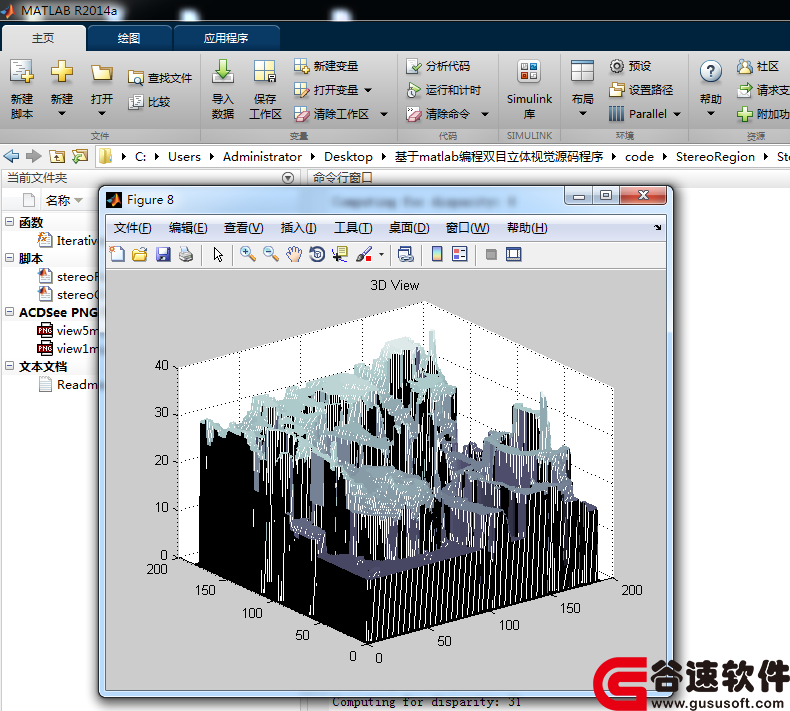Collapse the 文本文档 group
Screen dimensions: 790x711
click(9, 366)
